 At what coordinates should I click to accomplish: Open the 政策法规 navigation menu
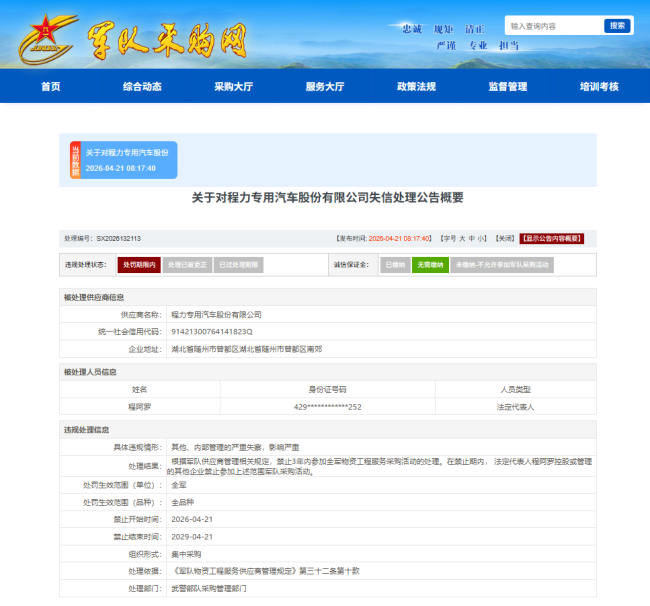pyautogui.click(x=416, y=87)
